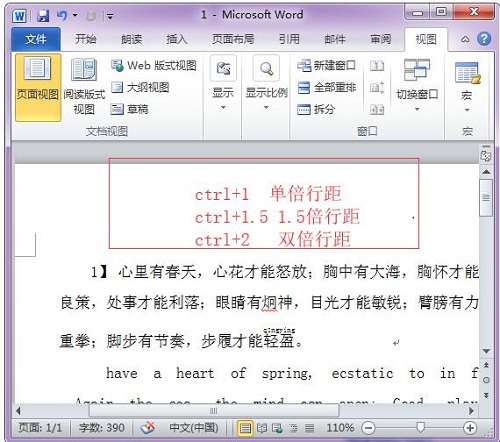
Task: Click the proofing errors icon in status bar
Action: coord(147,428)
